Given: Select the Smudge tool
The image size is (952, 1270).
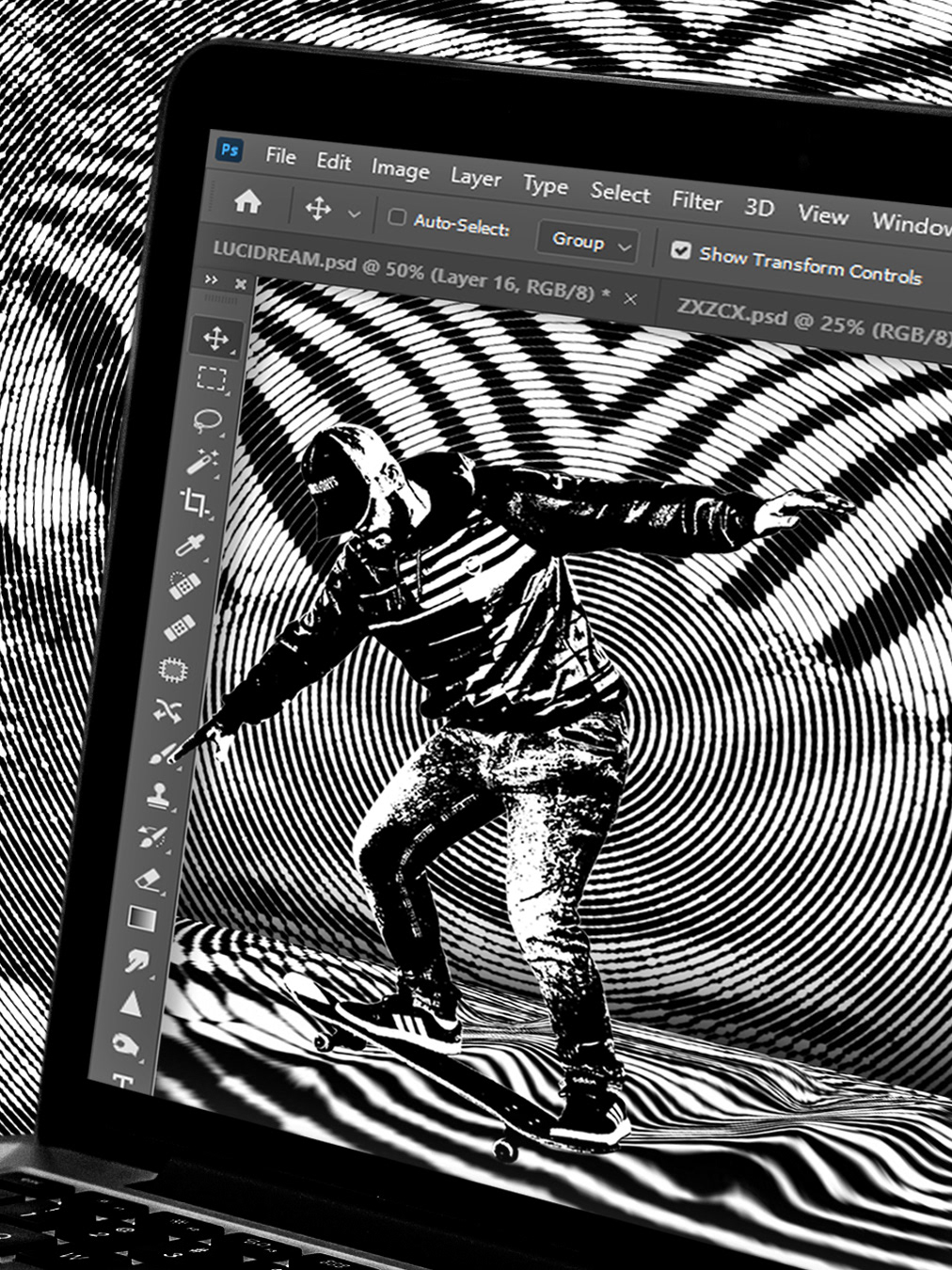Looking at the screenshot, I should pyautogui.click(x=137, y=960).
